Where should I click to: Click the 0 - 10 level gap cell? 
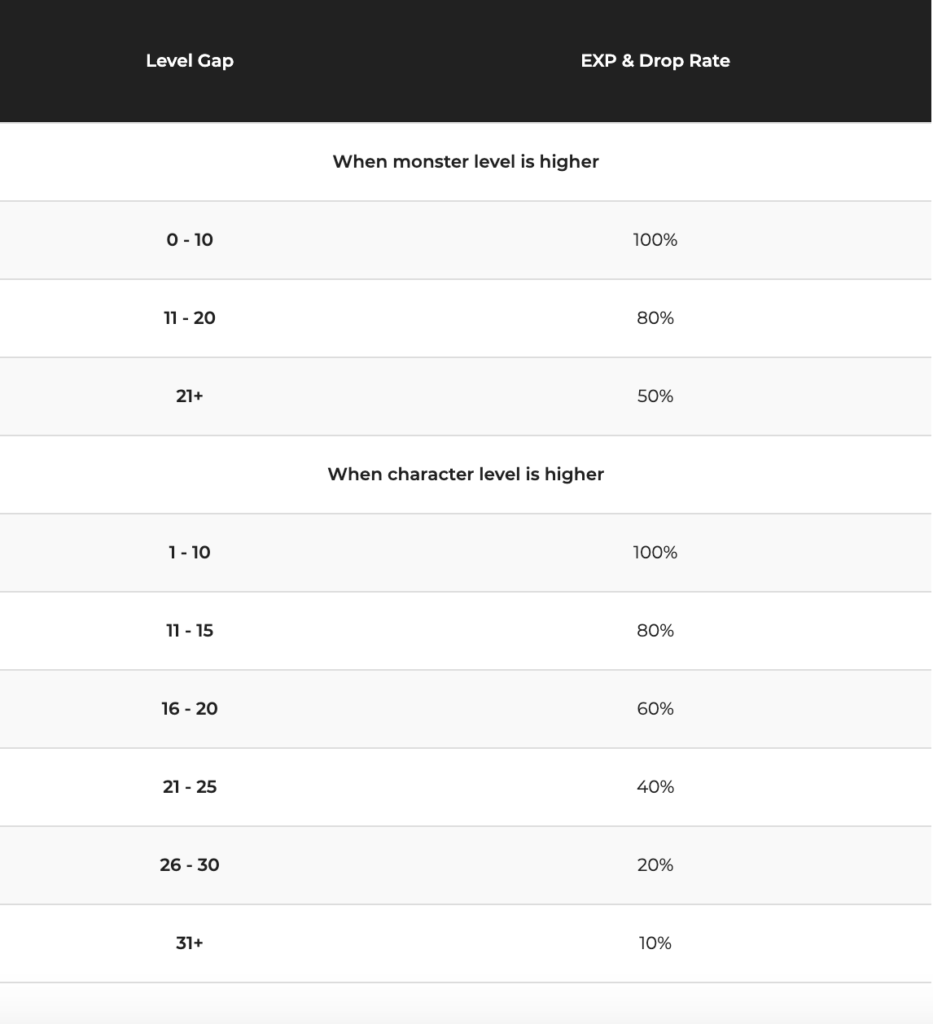coord(189,240)
